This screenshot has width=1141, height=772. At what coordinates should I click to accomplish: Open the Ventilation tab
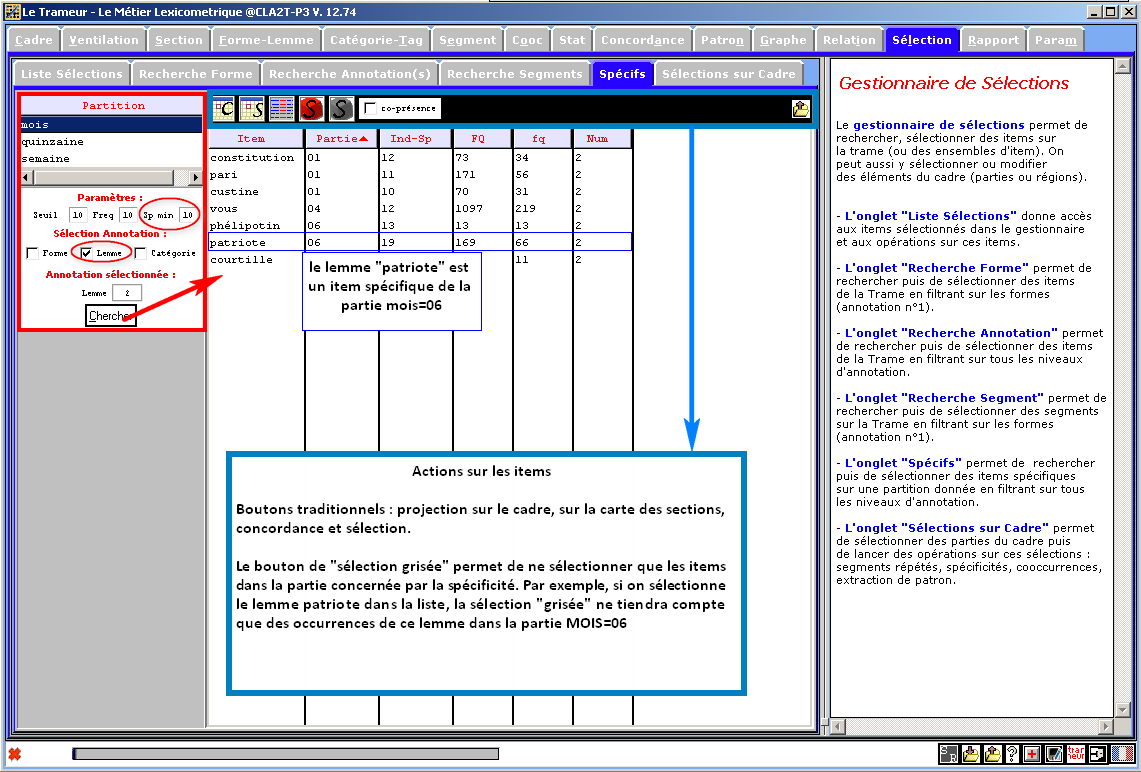coord(104,40)
